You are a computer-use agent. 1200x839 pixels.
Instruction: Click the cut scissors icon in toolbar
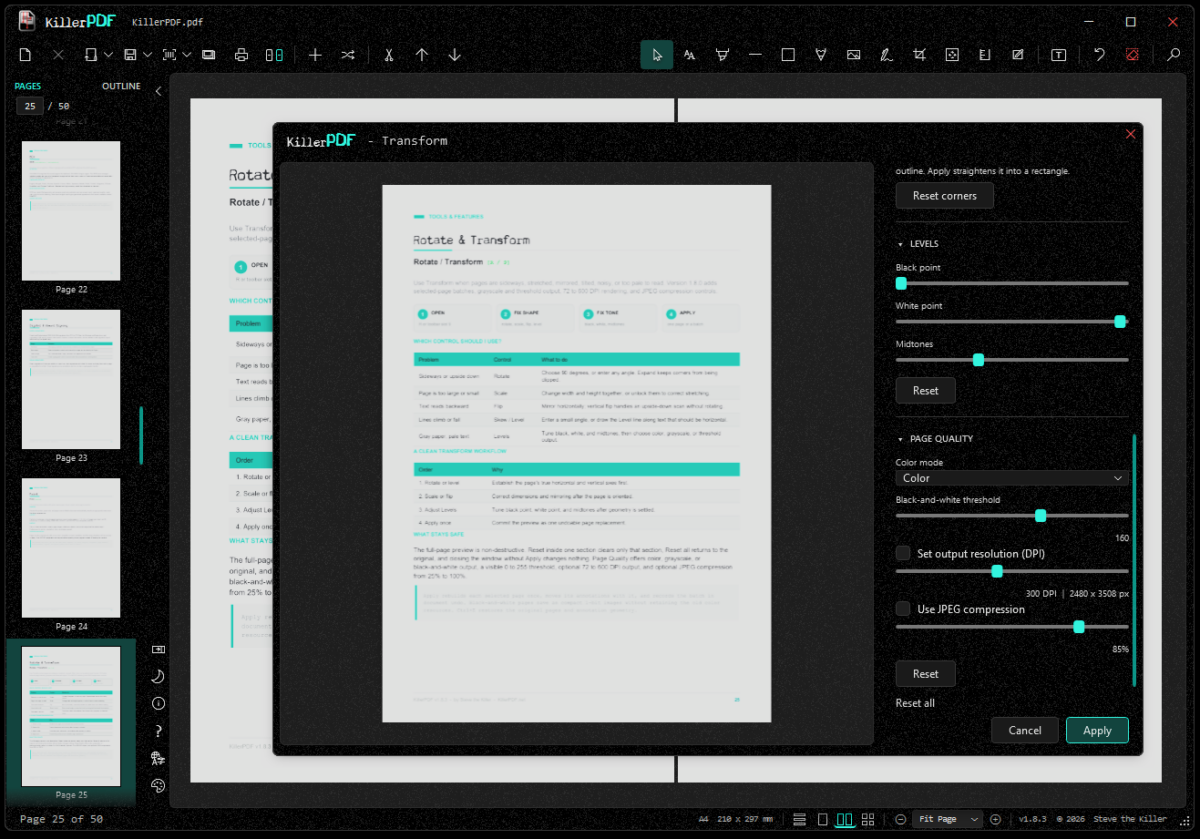[389, 55]
